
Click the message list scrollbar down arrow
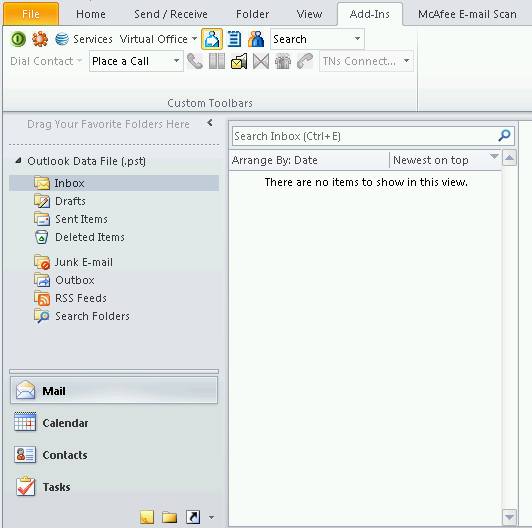[x=509, y=517]
